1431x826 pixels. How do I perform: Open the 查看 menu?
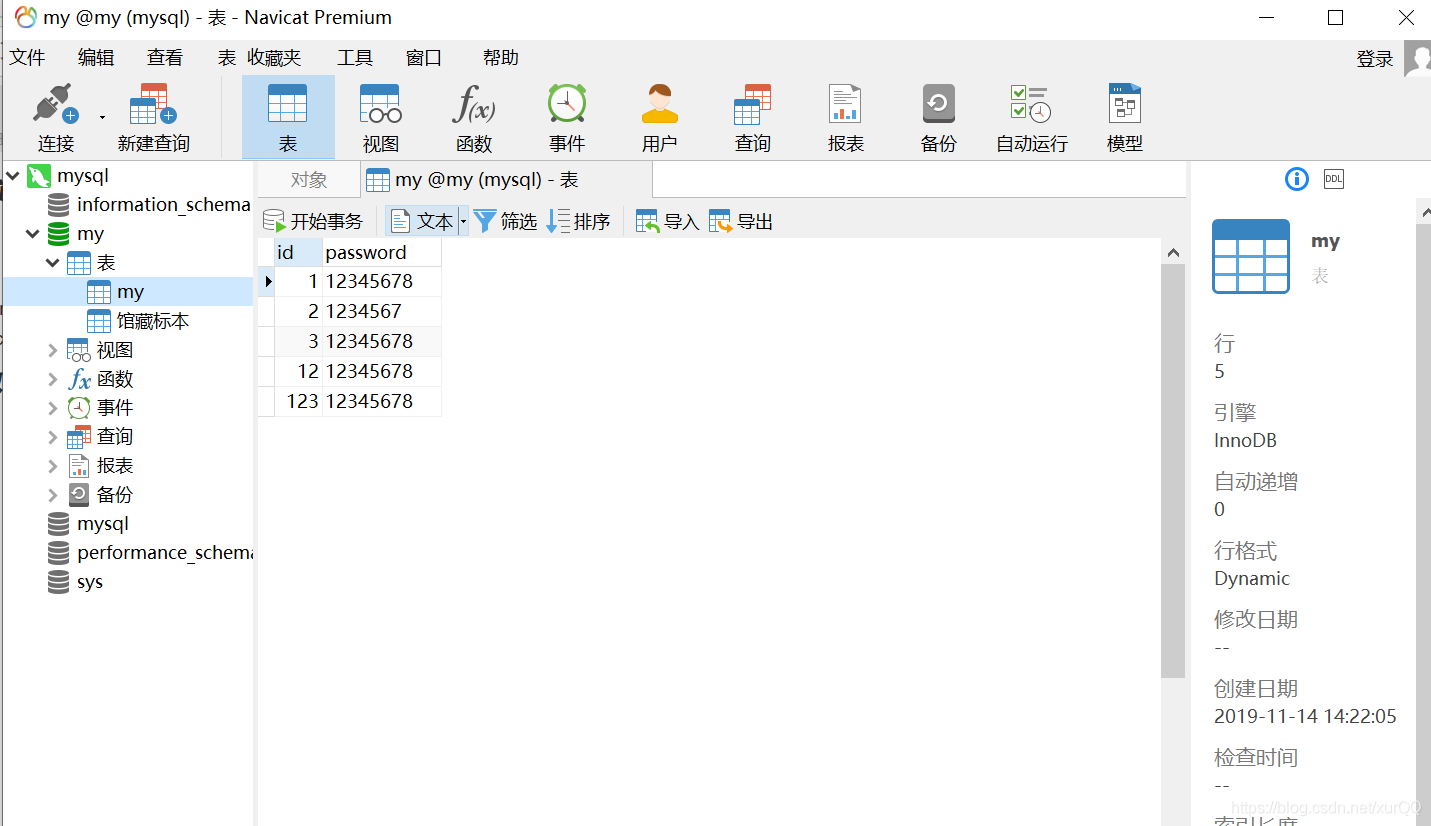pos(165,58)
